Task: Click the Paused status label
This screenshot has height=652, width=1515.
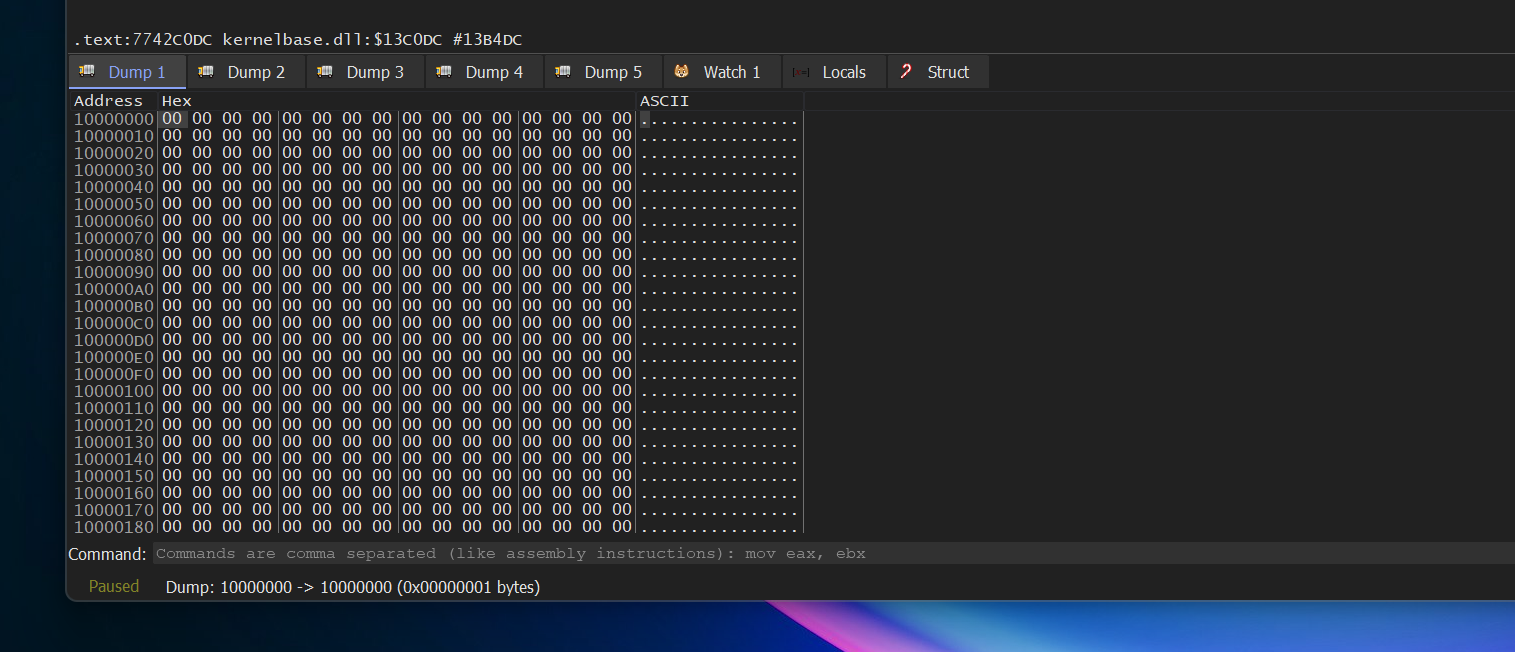Action: [x=113, y=587]
